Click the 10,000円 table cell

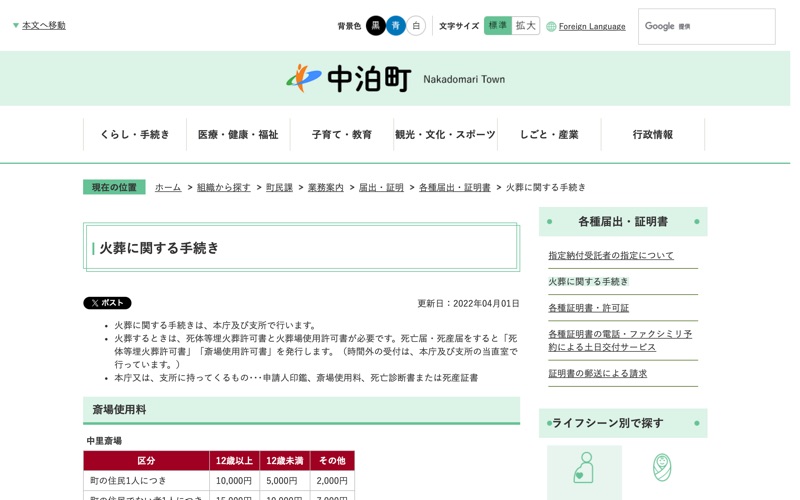(234, 481)
